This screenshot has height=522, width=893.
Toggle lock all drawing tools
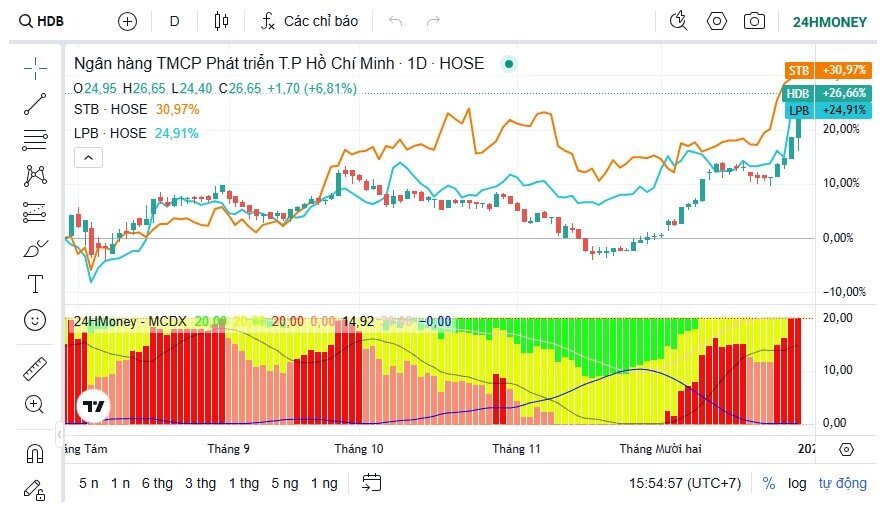35,490
